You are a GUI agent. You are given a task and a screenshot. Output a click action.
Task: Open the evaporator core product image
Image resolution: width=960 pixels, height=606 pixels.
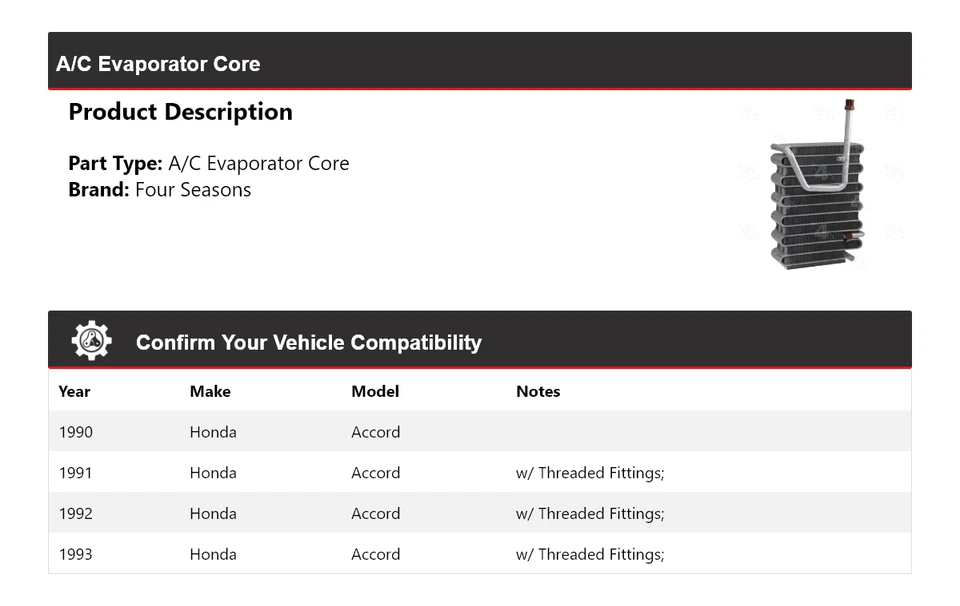pyautogui.click(x=816, y=187)
